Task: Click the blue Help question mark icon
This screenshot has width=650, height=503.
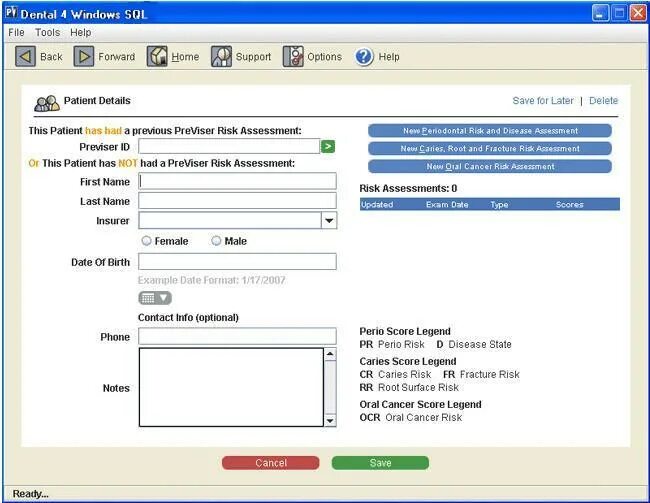Action: click(x=364, y=56)
